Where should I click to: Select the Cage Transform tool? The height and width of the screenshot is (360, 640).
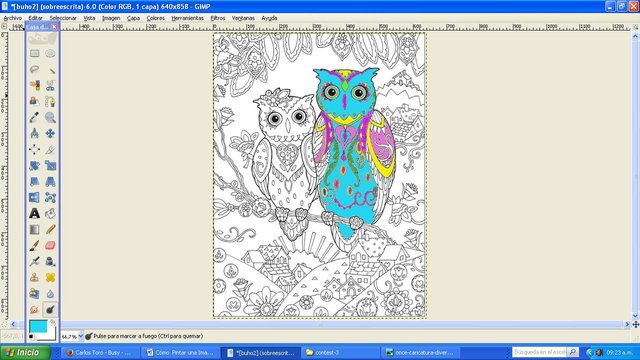click(50, 198)
